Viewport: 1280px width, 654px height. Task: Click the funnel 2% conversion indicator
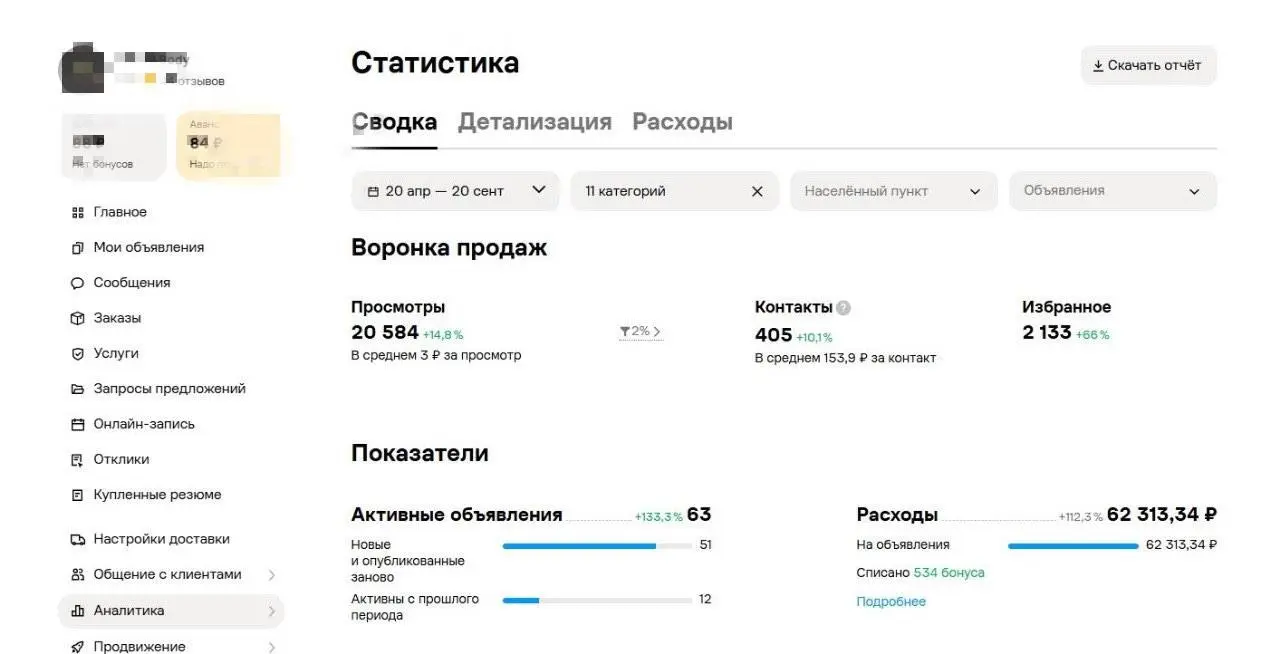(x=641, y=331)
